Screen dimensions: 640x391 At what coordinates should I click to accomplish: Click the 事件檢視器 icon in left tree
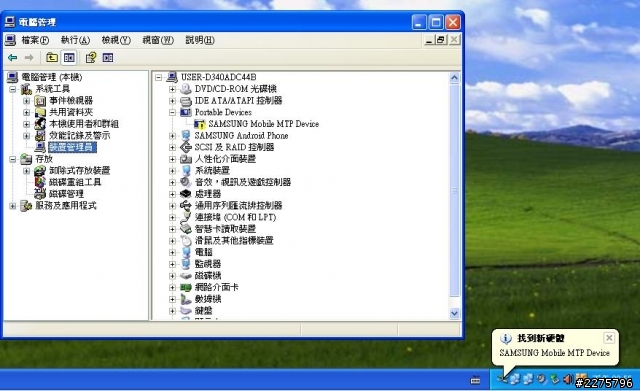(x=40, y=100)
